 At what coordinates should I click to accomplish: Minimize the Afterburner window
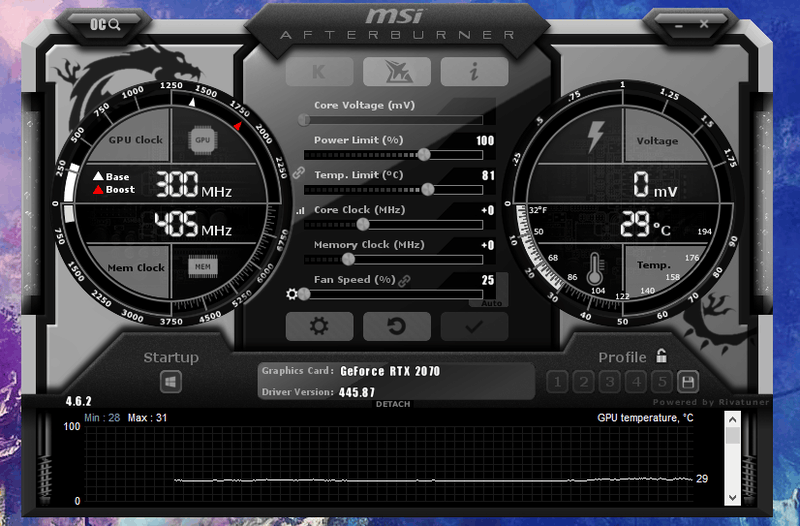[x=679, y=24]
